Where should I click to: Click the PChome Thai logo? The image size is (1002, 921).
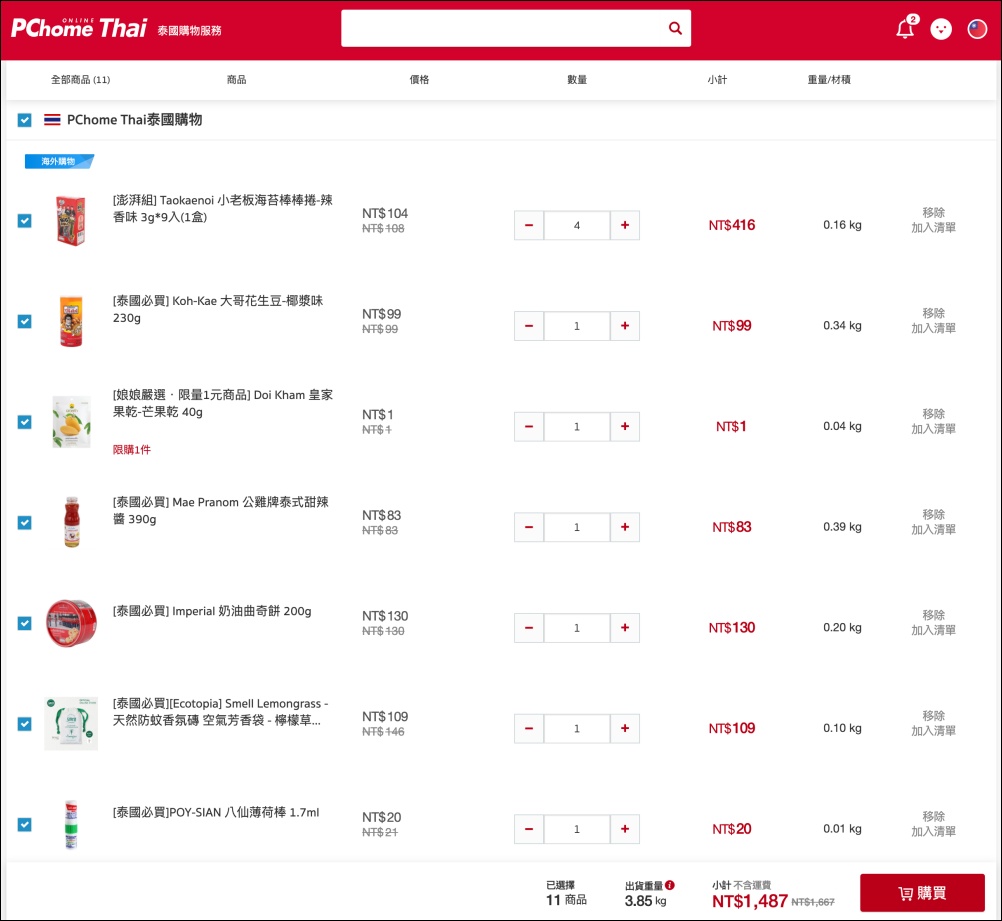80,29
